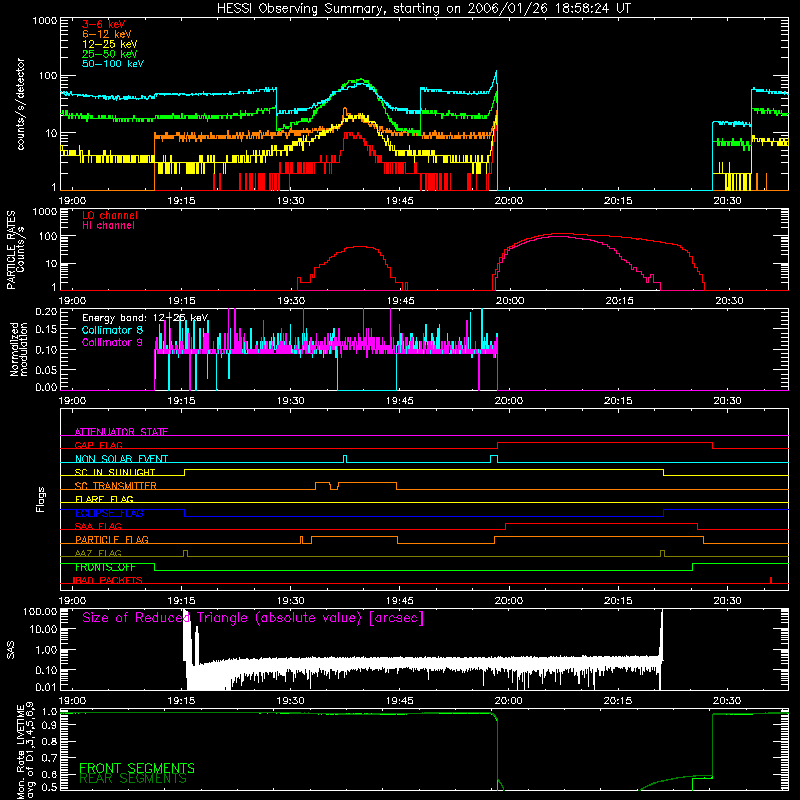Click the GAP_FLAG label

click(98, 445)
